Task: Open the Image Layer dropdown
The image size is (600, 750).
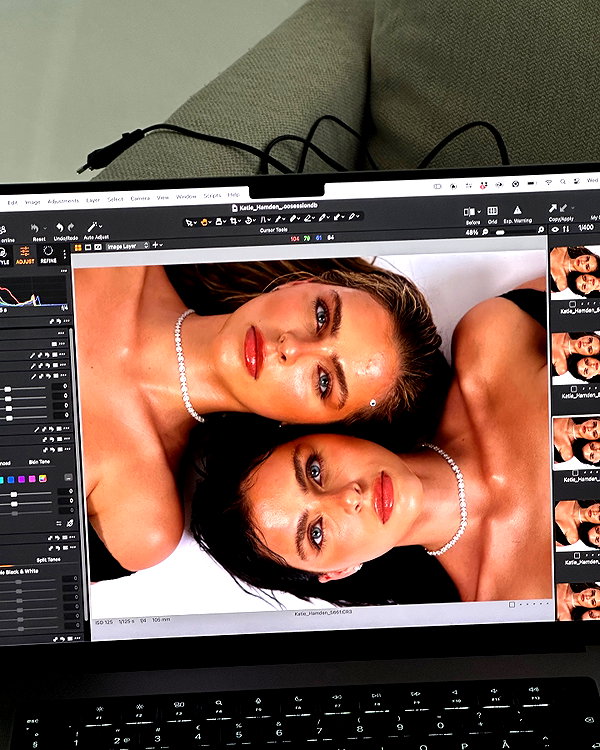Action: click(127, 246)
